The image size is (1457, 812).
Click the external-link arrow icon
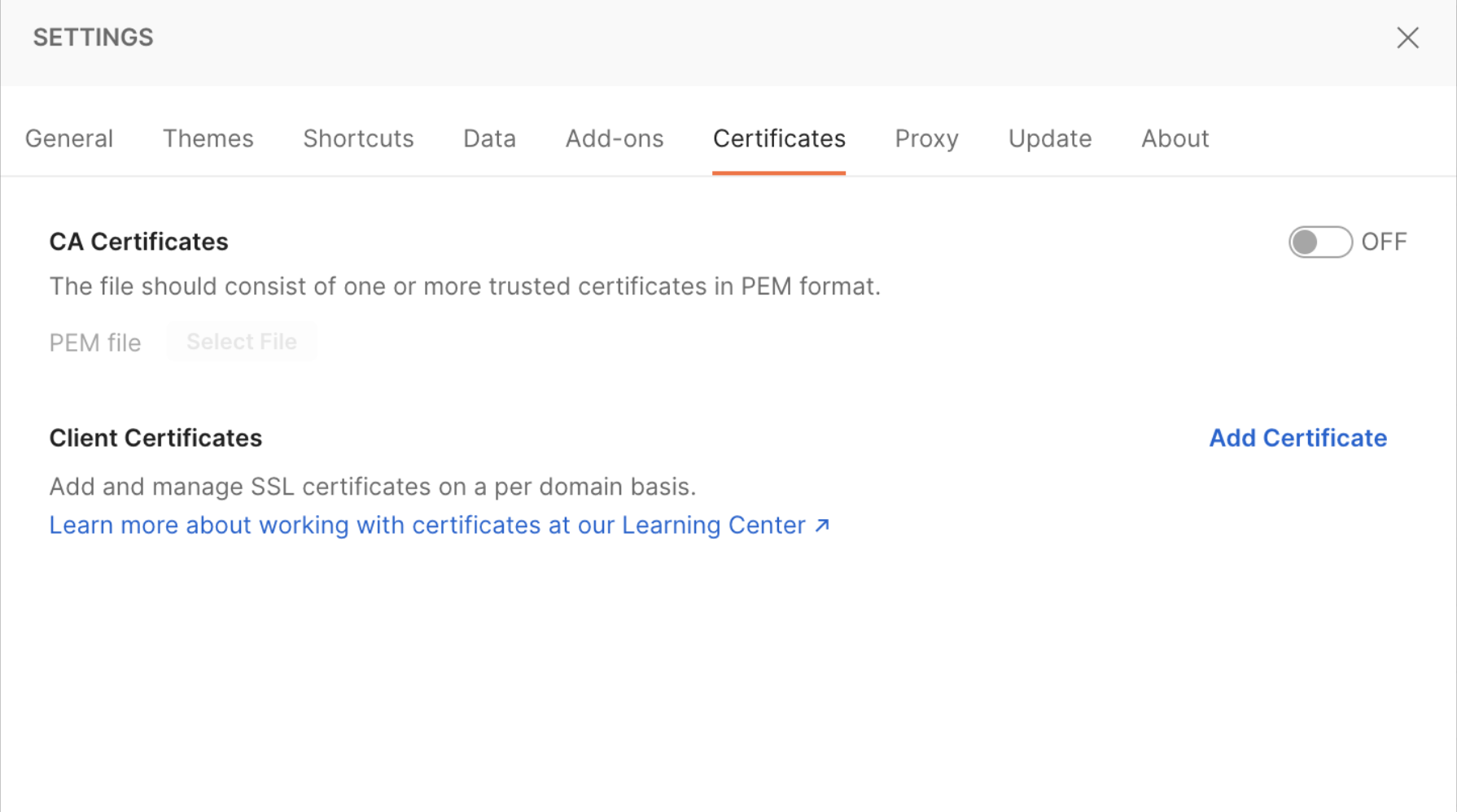click(822, 525)
